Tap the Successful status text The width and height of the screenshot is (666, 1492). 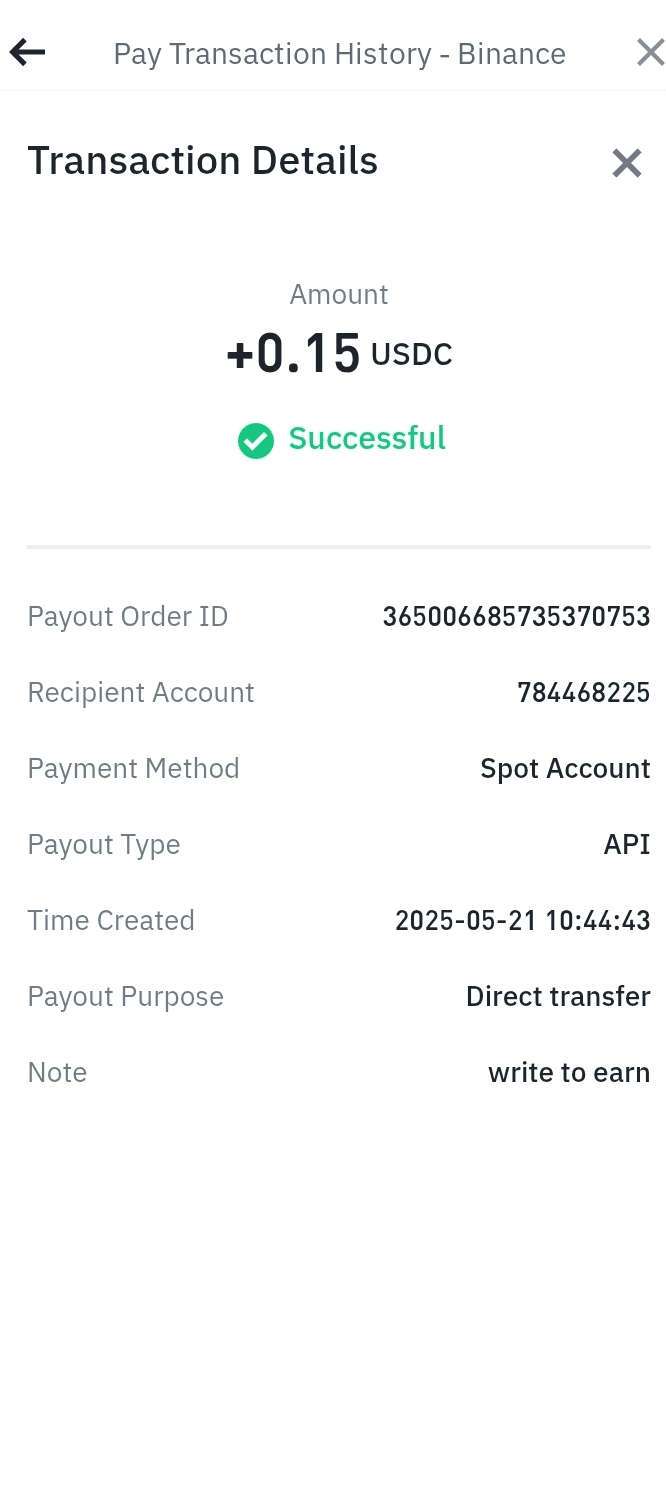pos(367,438)
